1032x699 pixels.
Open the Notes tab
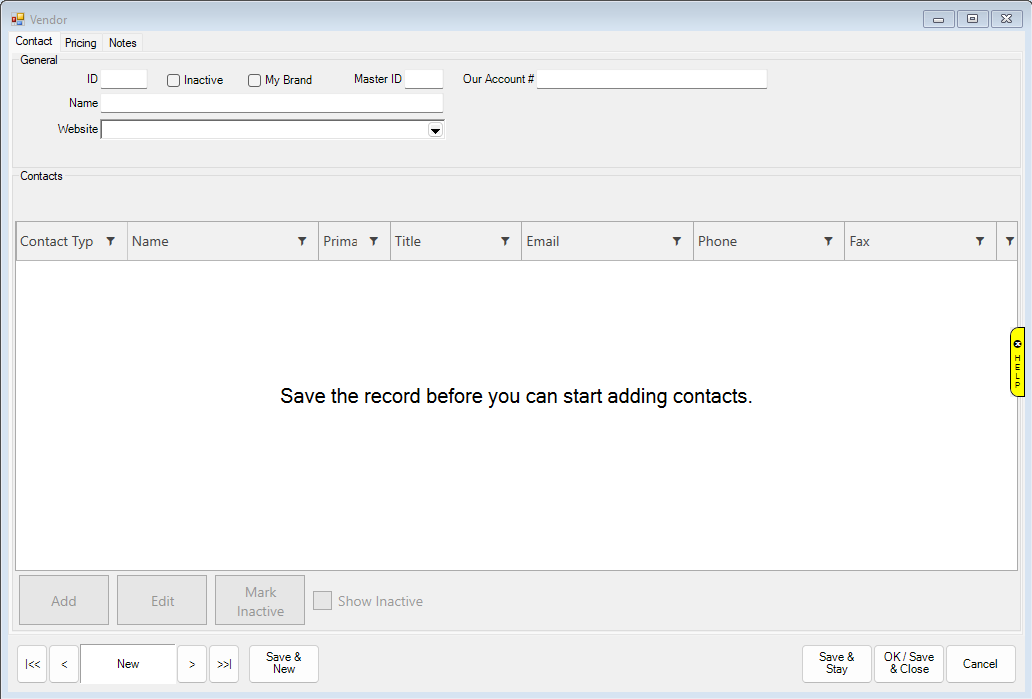[x=123, y=43]
